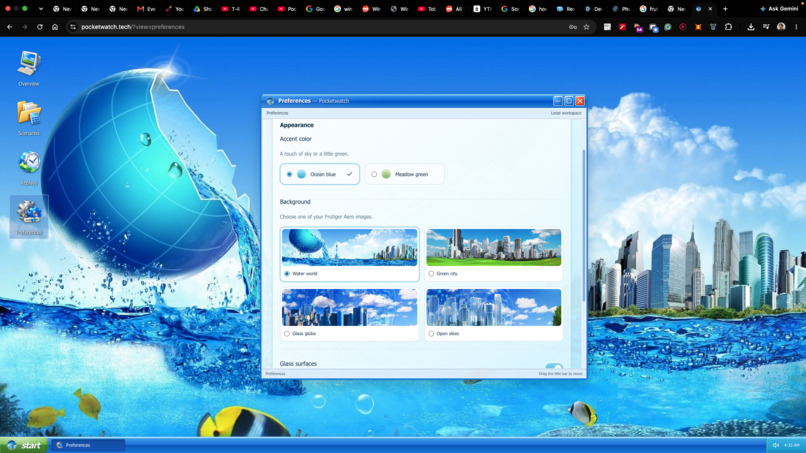Select the Preferences gears desktop icon
The width and height of the screenshot is (806, 453).
click(29, 216)
